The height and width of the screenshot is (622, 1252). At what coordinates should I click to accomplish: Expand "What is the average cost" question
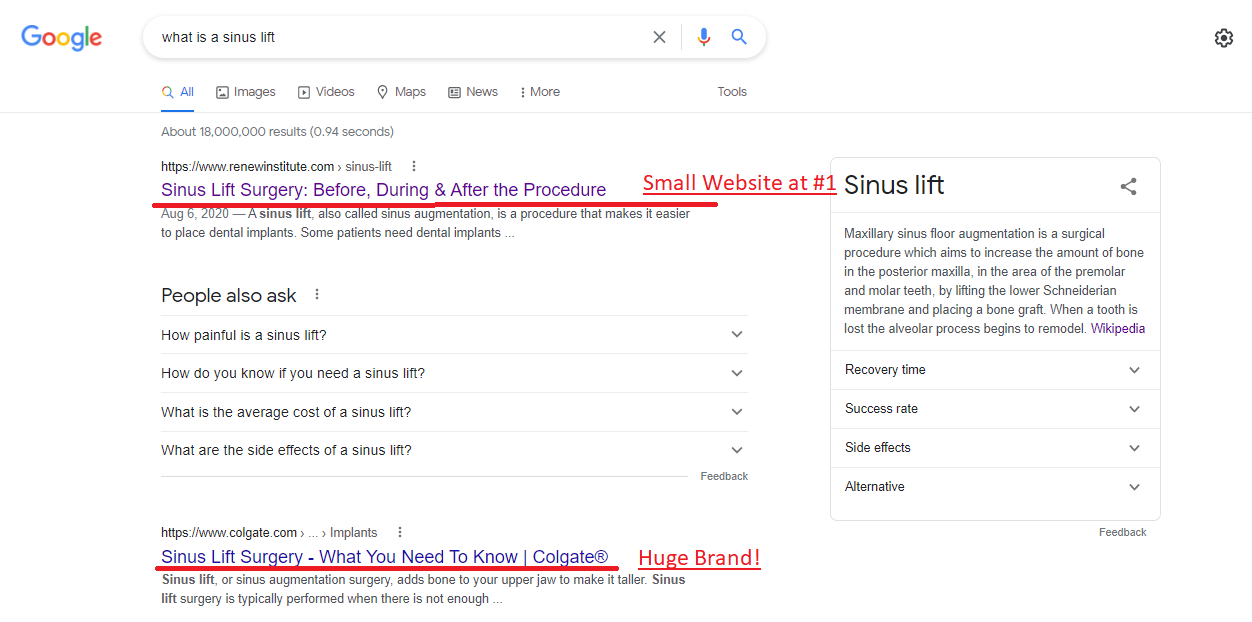point(454,412)
